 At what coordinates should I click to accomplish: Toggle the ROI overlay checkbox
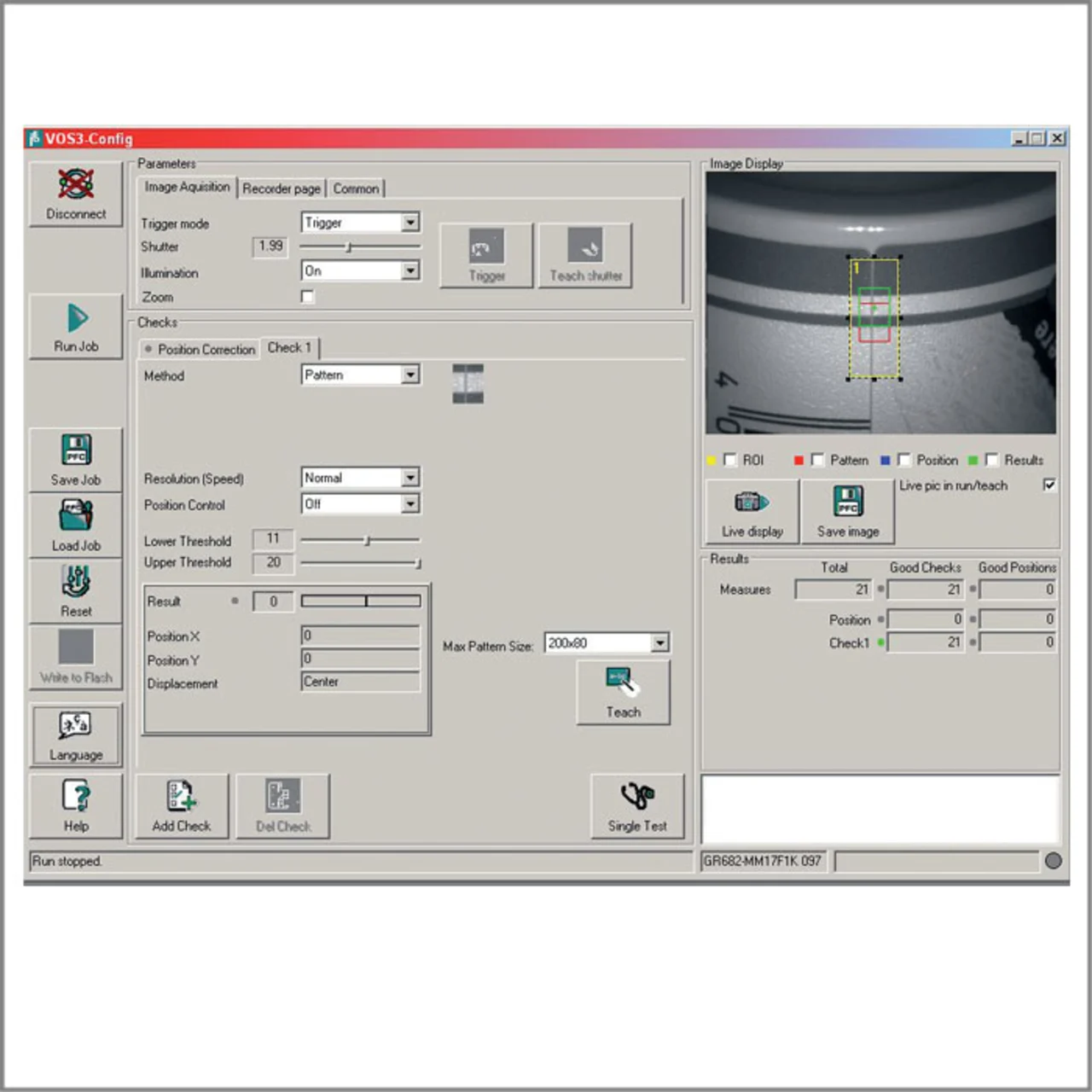[729, 460]
